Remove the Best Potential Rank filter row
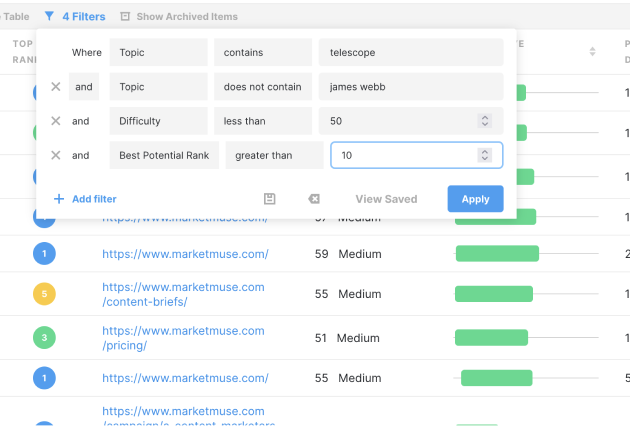 56,155
